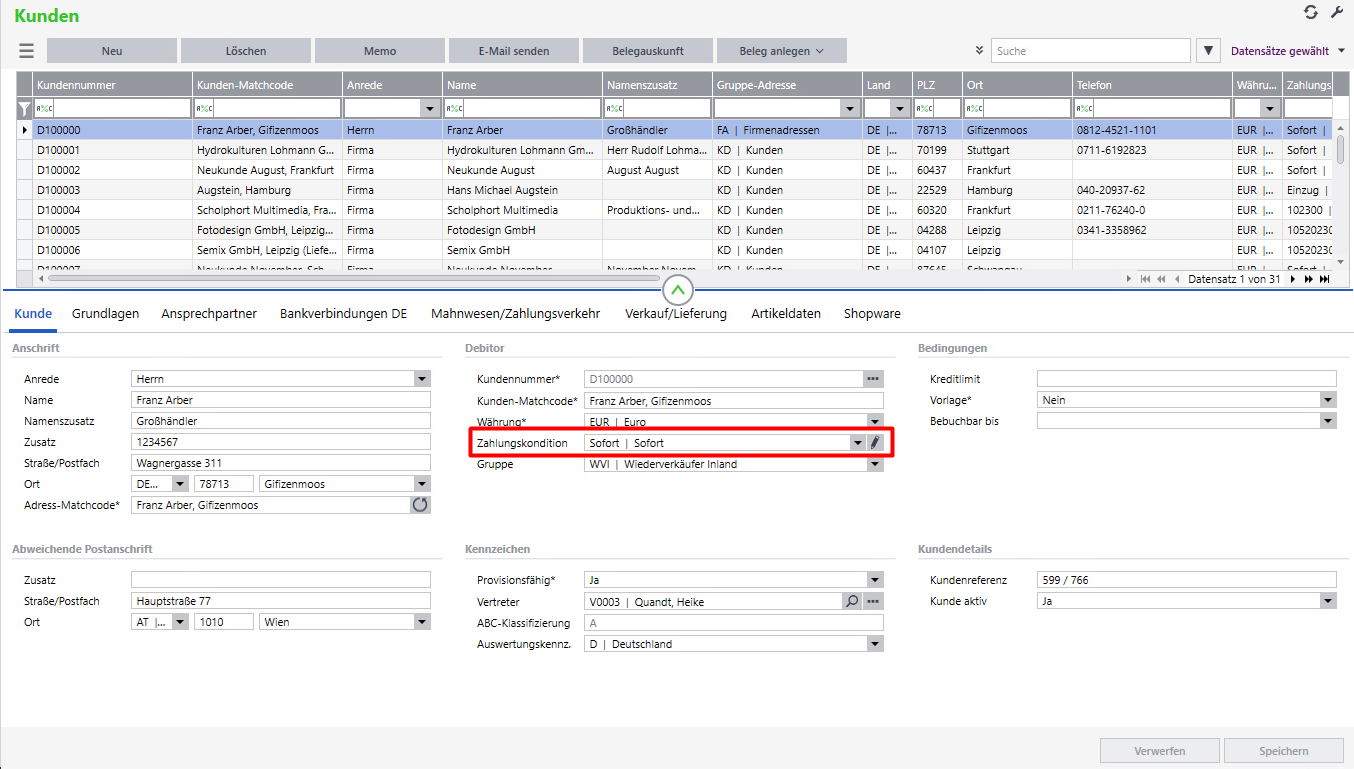Open the Kundennummer ellipsis lookup button
This screenshot has height=769, width=1354.
point(874,379)
